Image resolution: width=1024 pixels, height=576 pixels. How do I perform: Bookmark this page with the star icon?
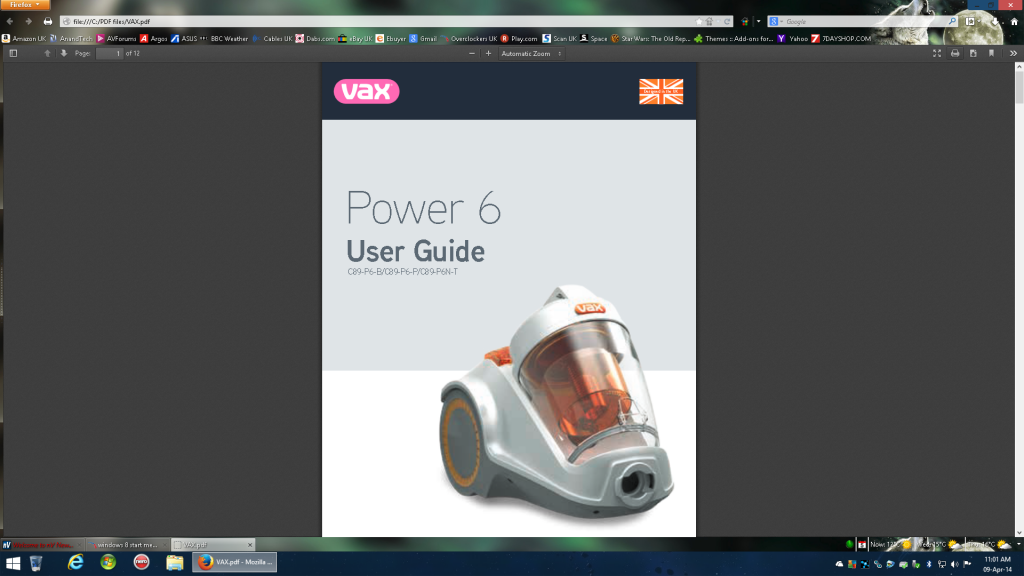tap(699, 22)
